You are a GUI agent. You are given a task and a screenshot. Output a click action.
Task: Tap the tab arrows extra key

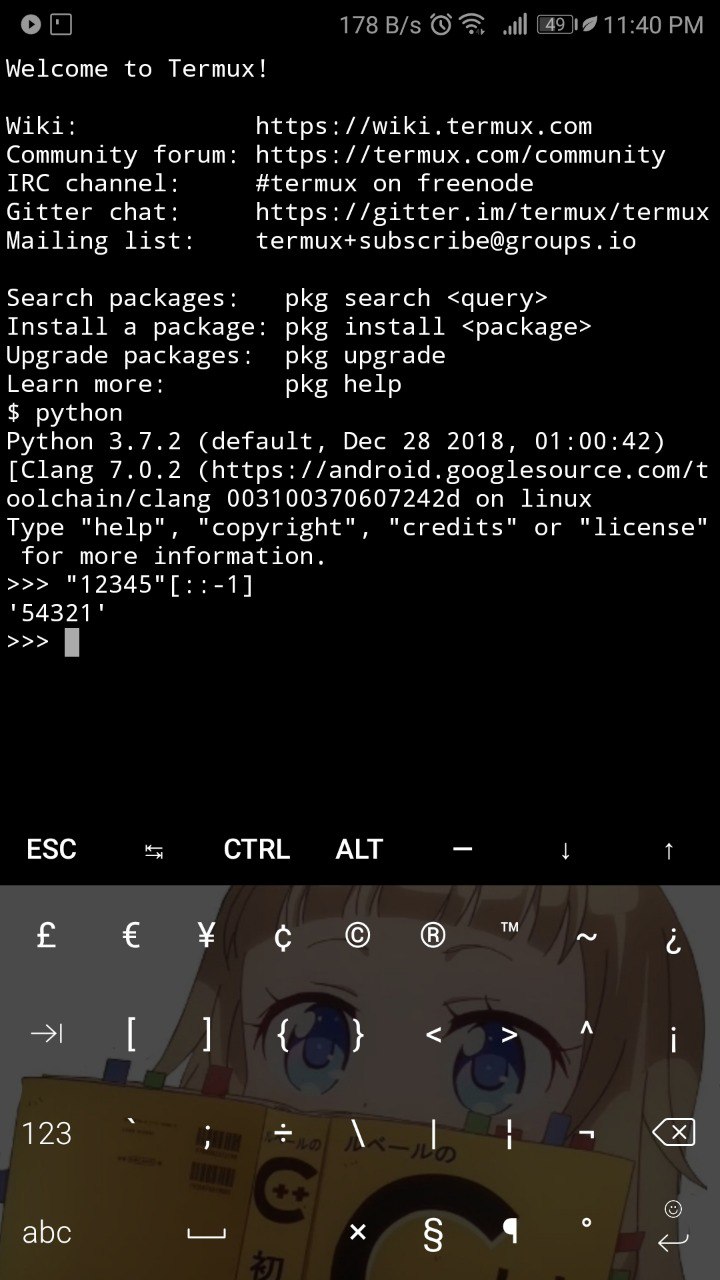click(x=154, y=849)
